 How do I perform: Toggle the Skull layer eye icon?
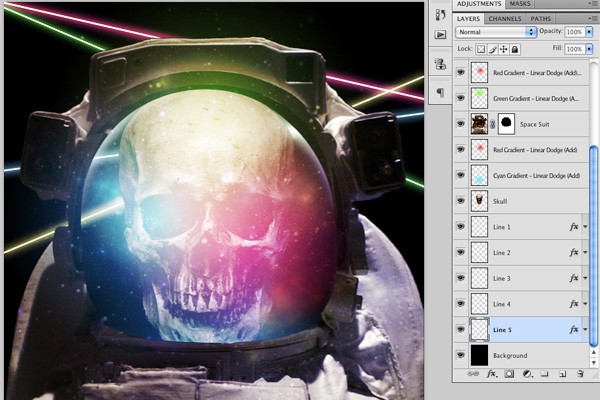pos(461,201)
